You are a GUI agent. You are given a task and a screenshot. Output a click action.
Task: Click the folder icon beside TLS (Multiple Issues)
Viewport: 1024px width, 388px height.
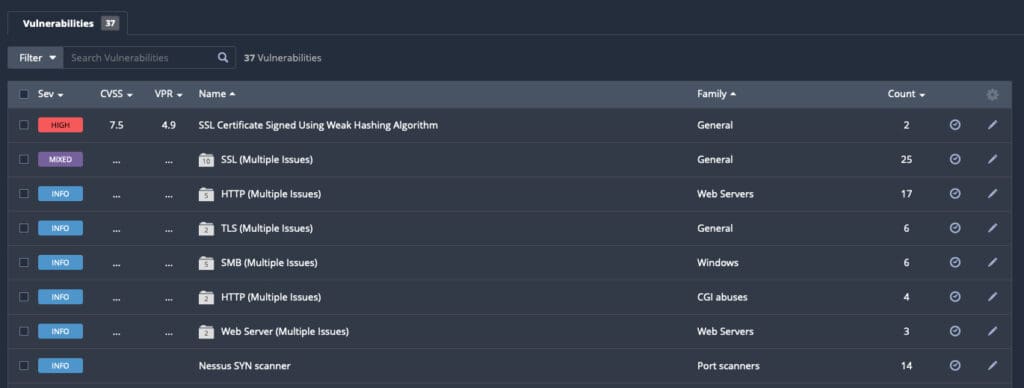point(206,229)
